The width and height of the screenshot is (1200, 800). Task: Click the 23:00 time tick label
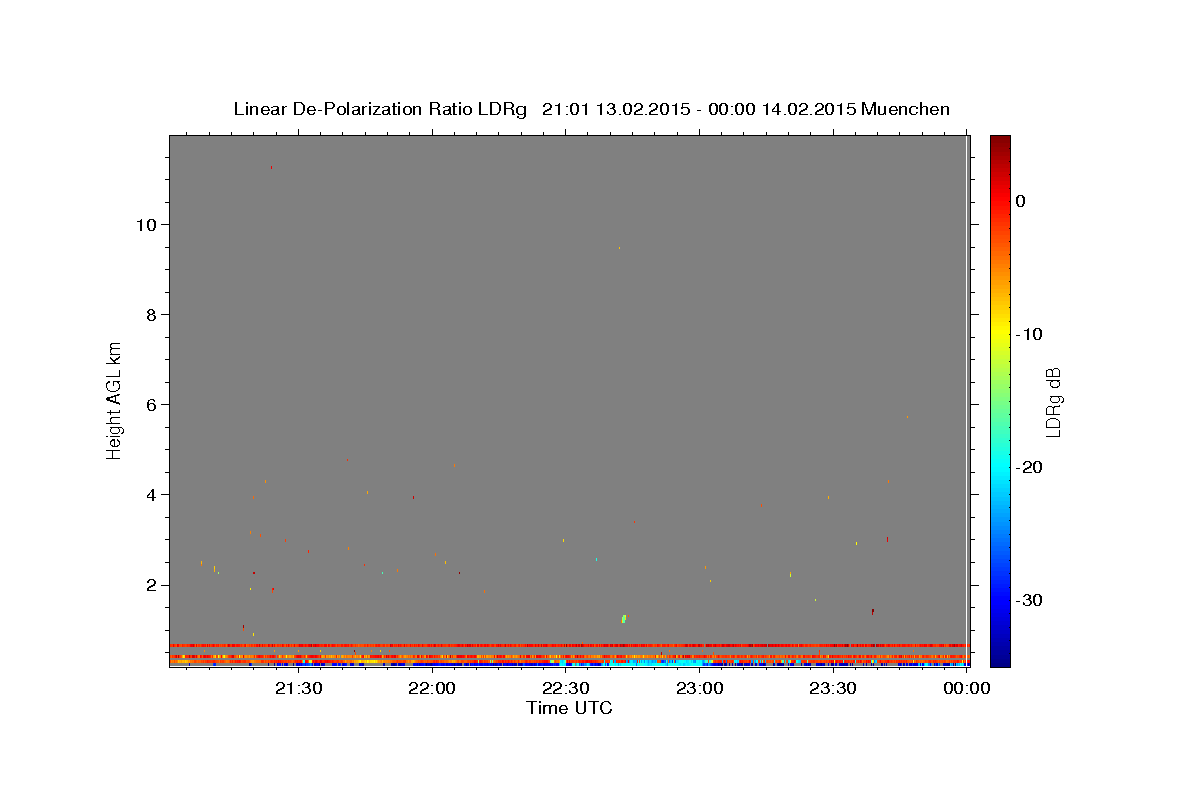[x=699, y=688]
